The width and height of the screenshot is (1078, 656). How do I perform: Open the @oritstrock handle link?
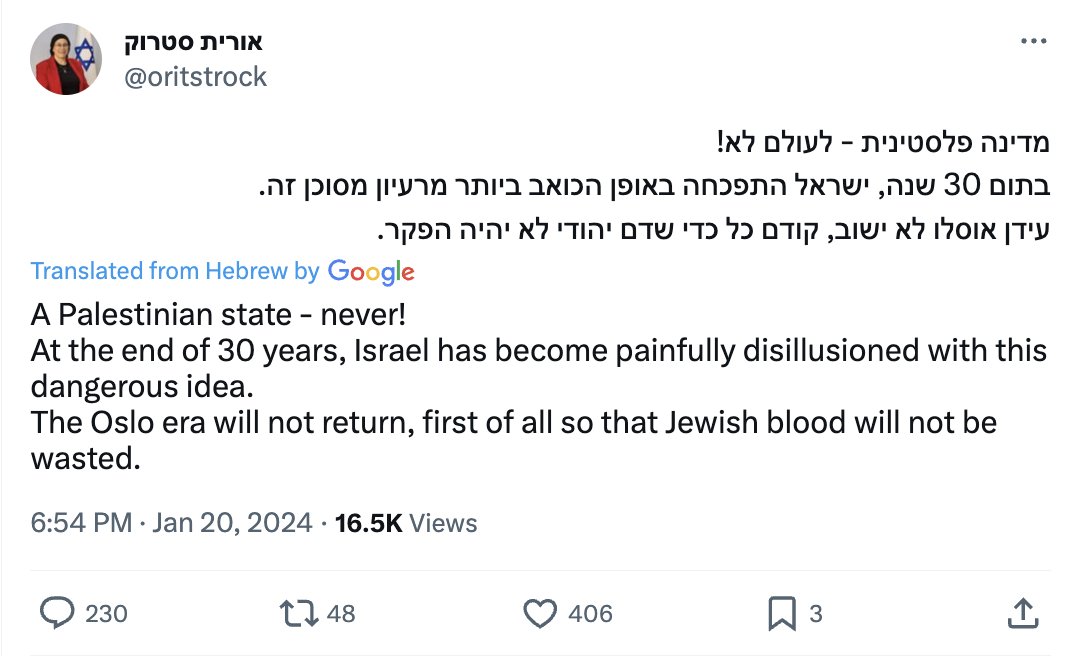pyautogui.click(x=195, y=76)
